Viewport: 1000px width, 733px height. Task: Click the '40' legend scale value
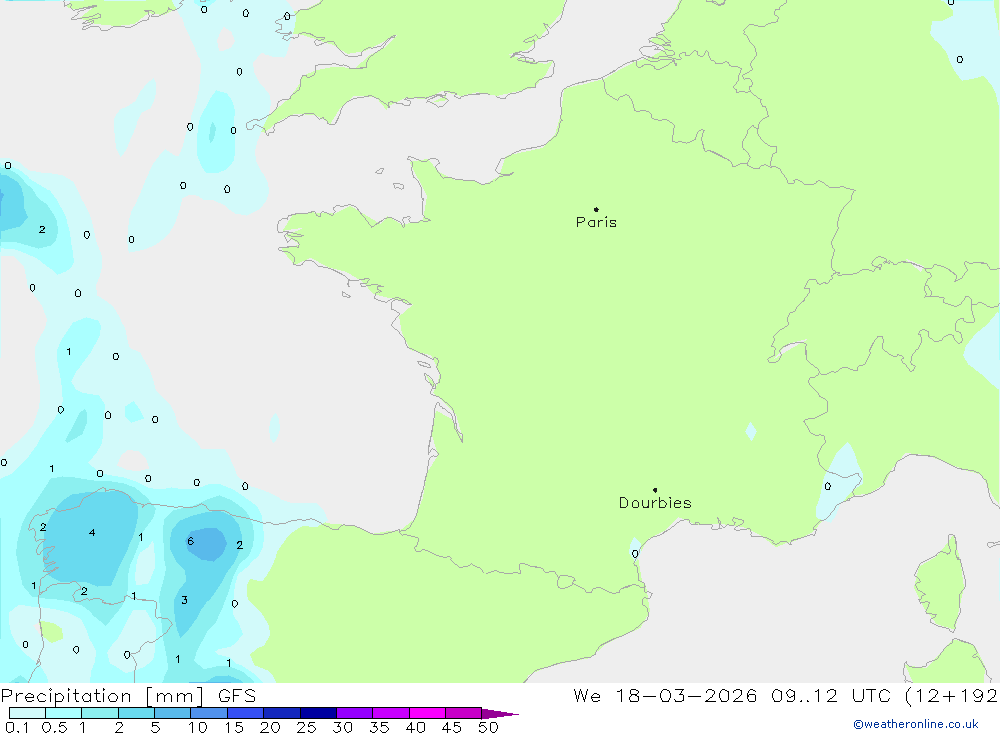tap(415, 727)
